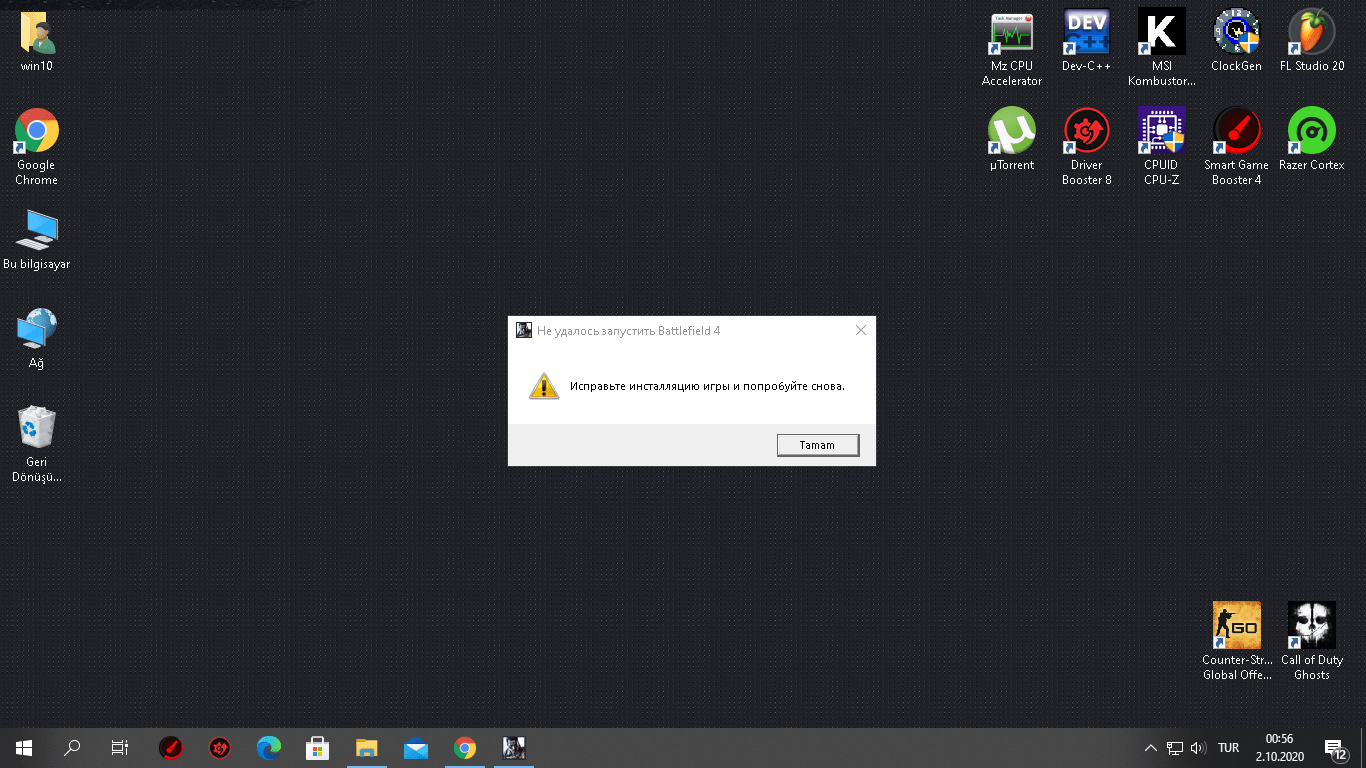
Task: Select the Counter-Strike Global Offensive desktop shortcut
Action: tap(1237, 642)
